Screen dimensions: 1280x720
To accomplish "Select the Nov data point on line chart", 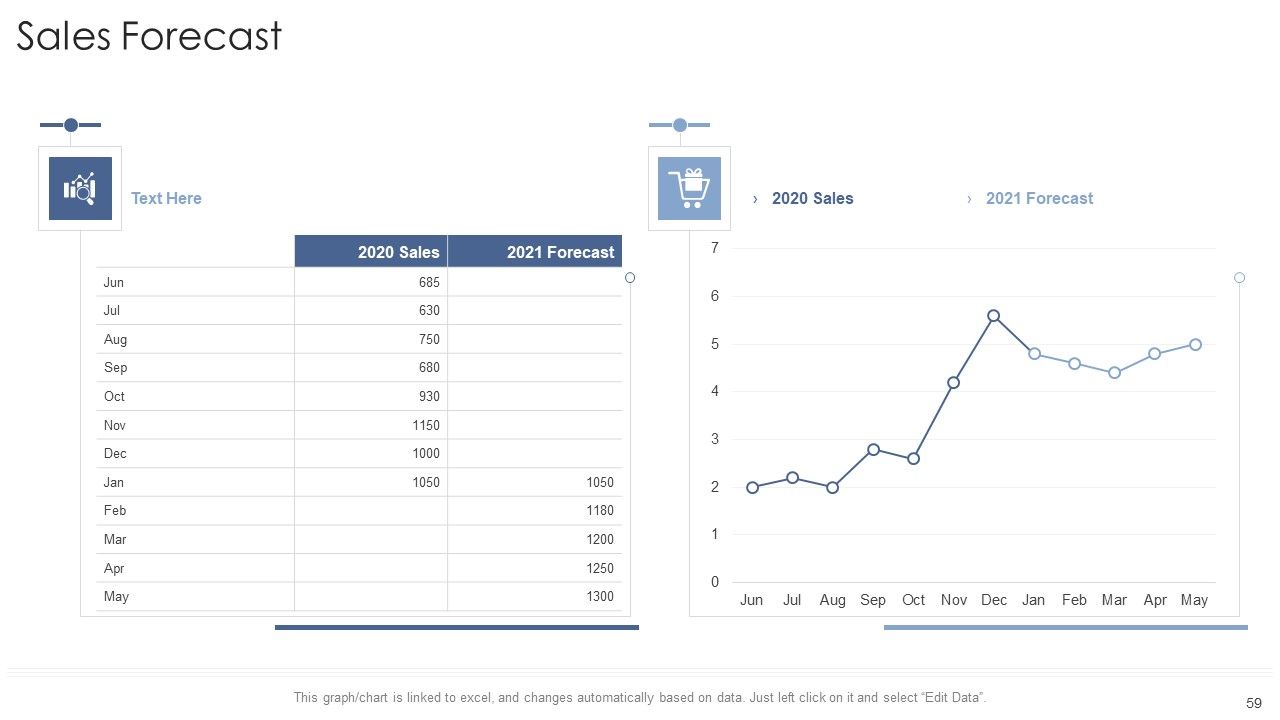I will pos(953,382).
